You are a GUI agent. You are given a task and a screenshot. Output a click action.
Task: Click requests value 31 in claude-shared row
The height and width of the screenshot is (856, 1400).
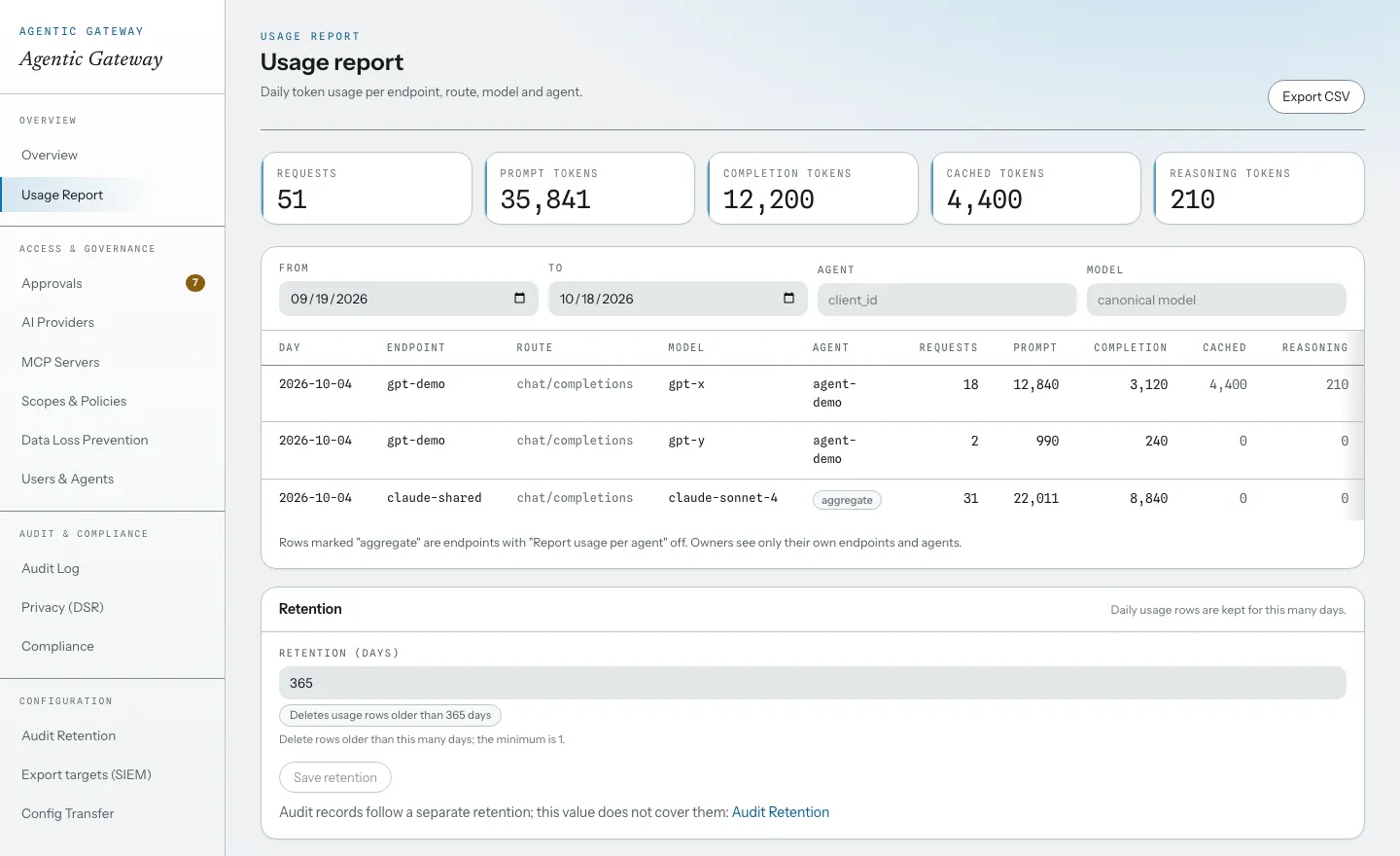point(970,499)
